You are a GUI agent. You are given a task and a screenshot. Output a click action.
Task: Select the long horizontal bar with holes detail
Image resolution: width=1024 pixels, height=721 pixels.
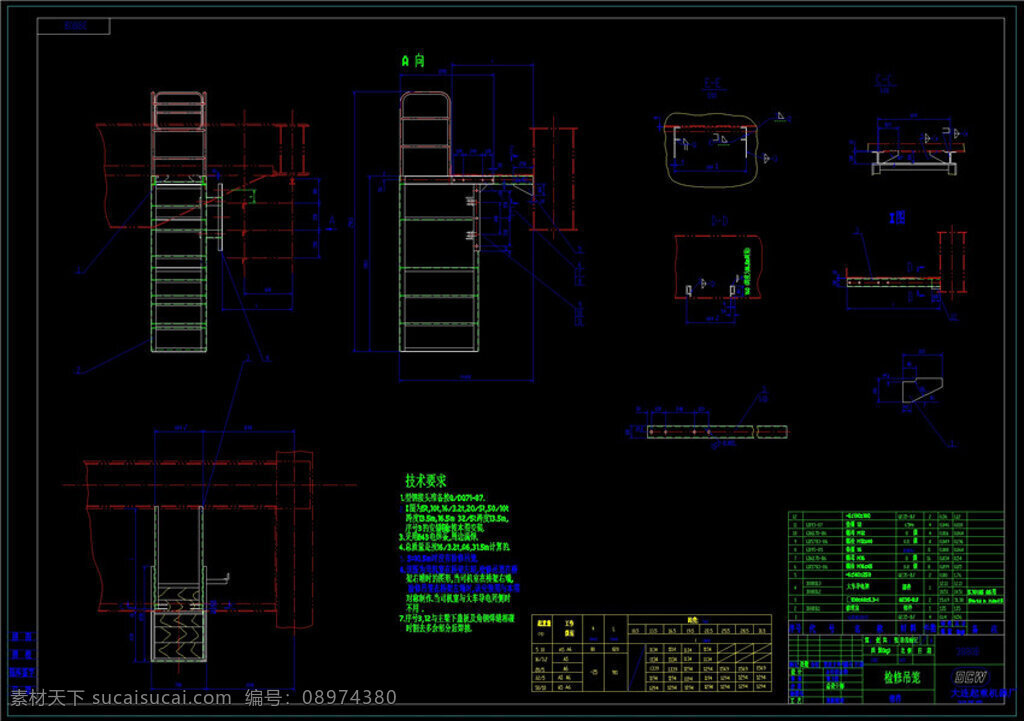[x=717, y=432]
